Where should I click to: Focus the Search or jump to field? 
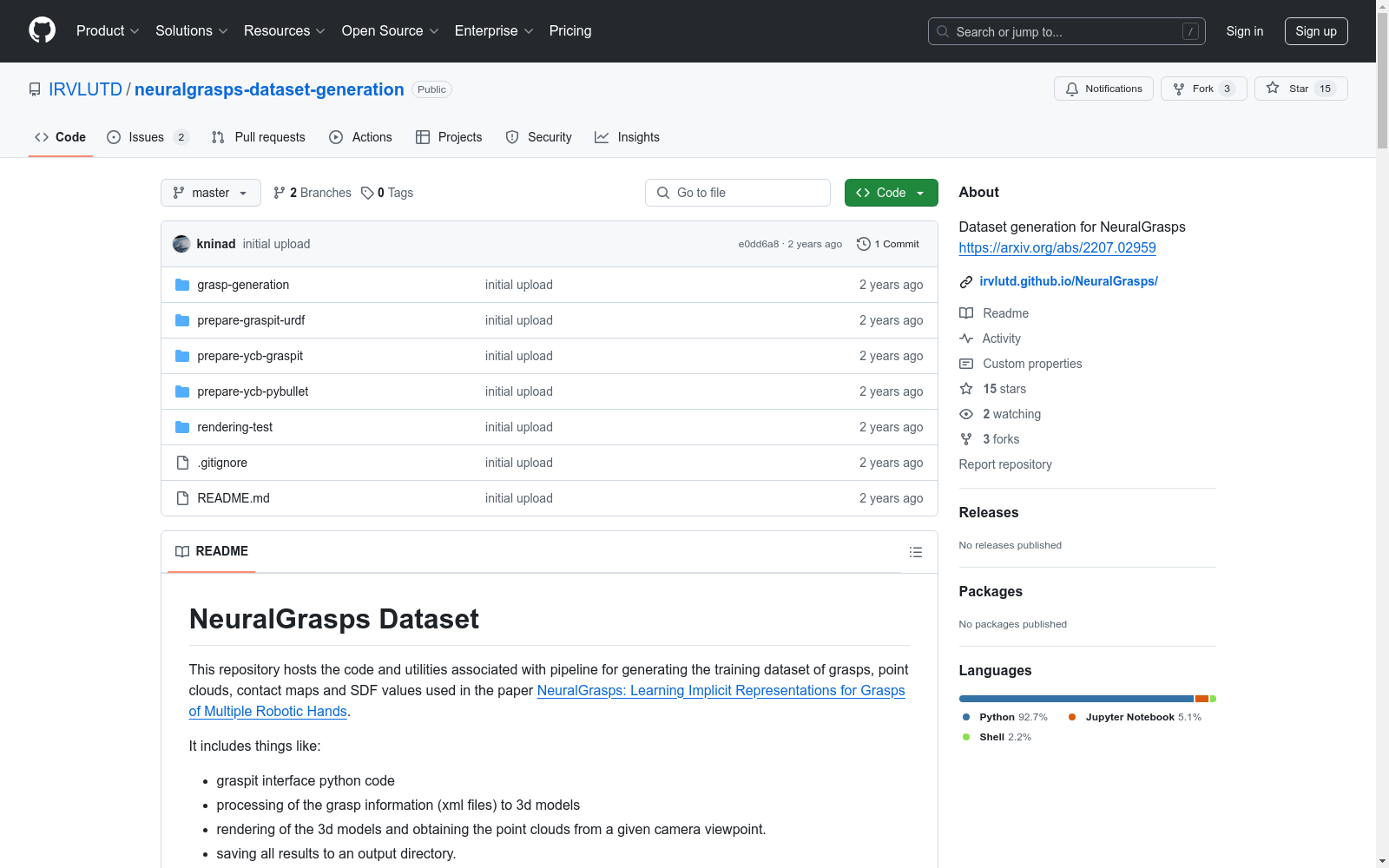point(1067,31)
